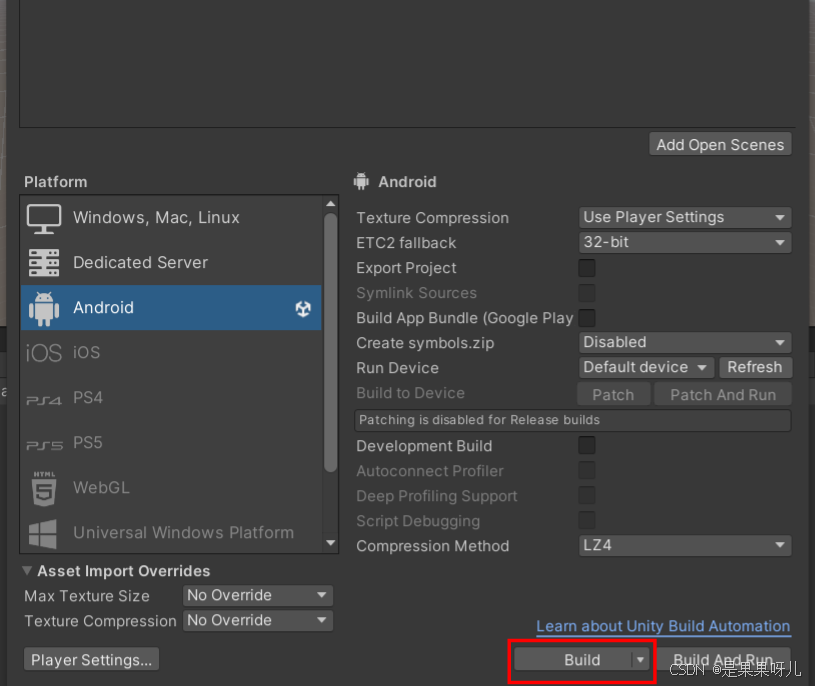Click the Patch button

(613, 394)
